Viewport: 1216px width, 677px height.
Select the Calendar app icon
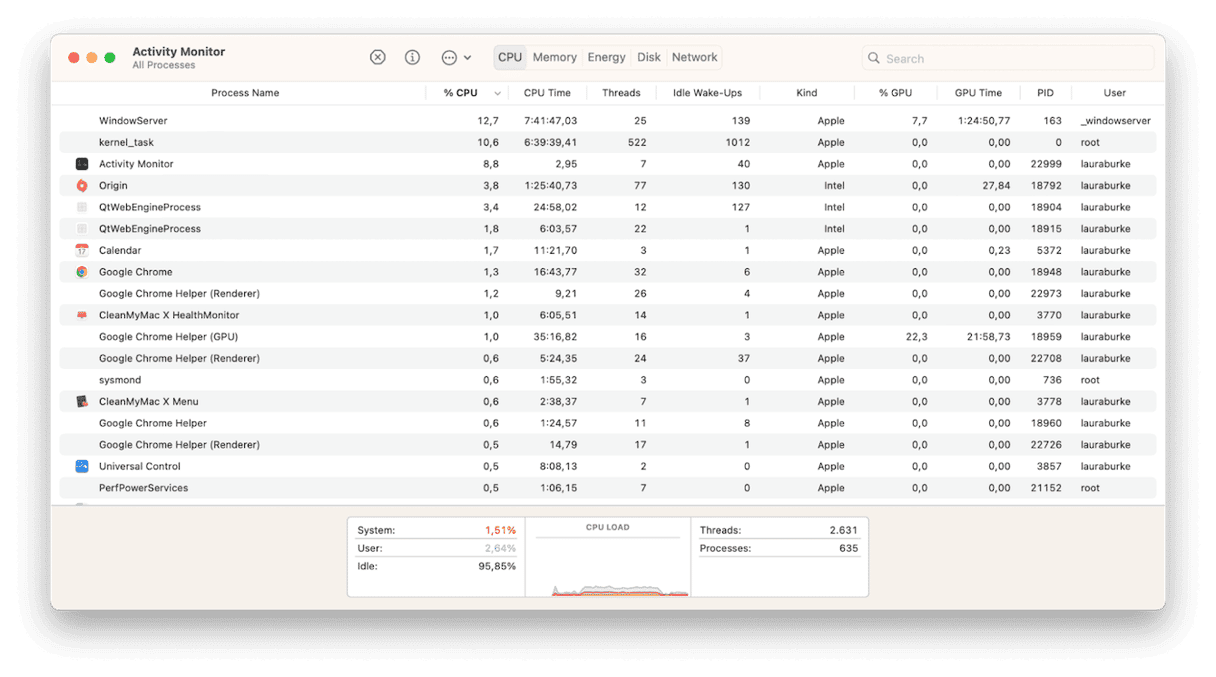(x=81, y=250)
